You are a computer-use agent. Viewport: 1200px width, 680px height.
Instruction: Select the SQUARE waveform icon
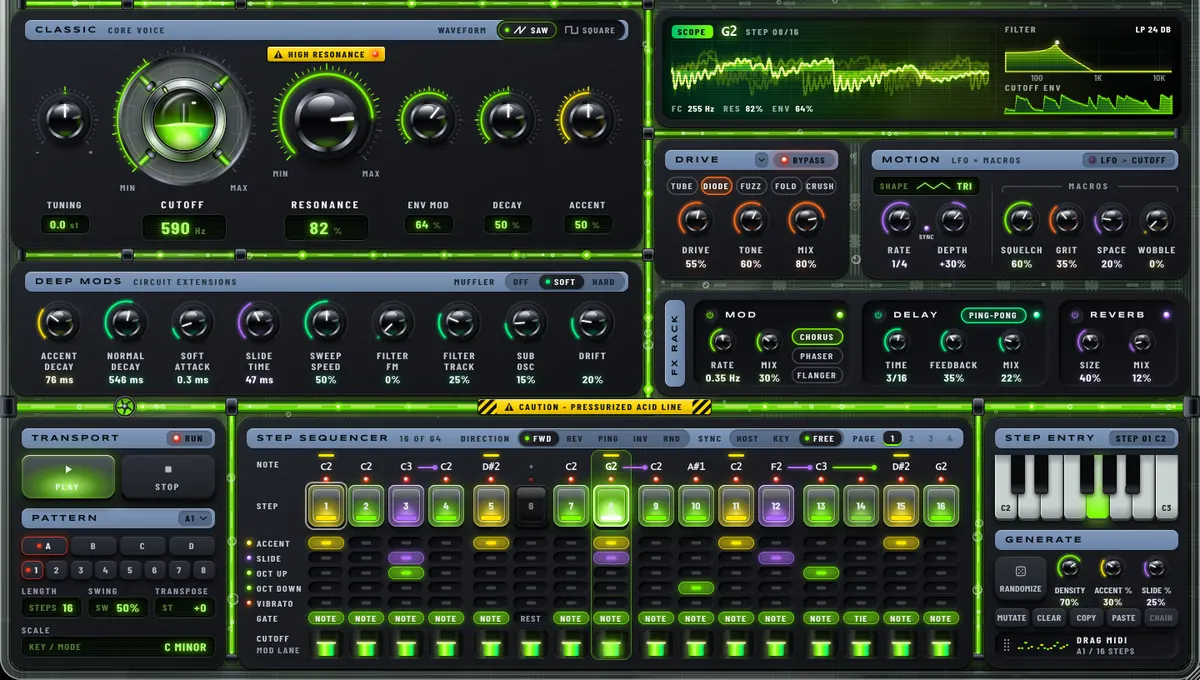(x=572, y=30)
